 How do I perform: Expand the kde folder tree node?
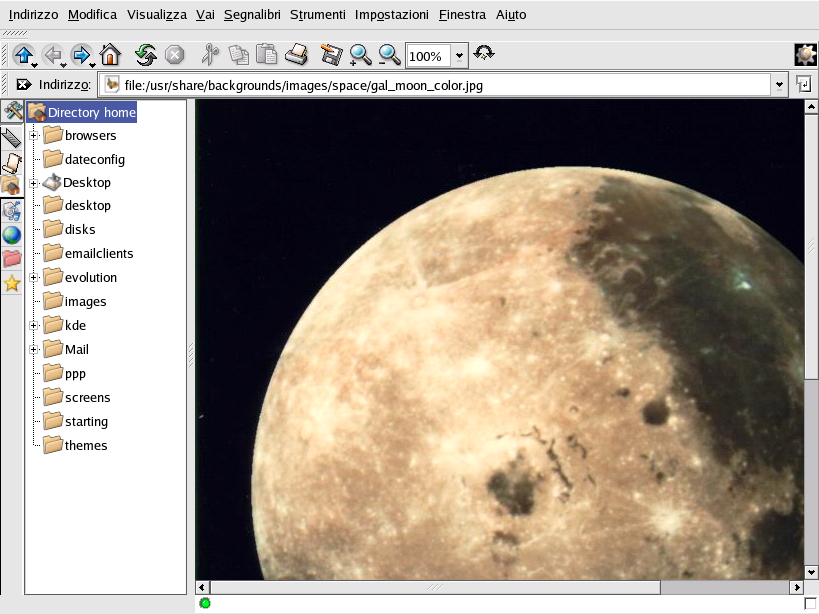point(33,326)
